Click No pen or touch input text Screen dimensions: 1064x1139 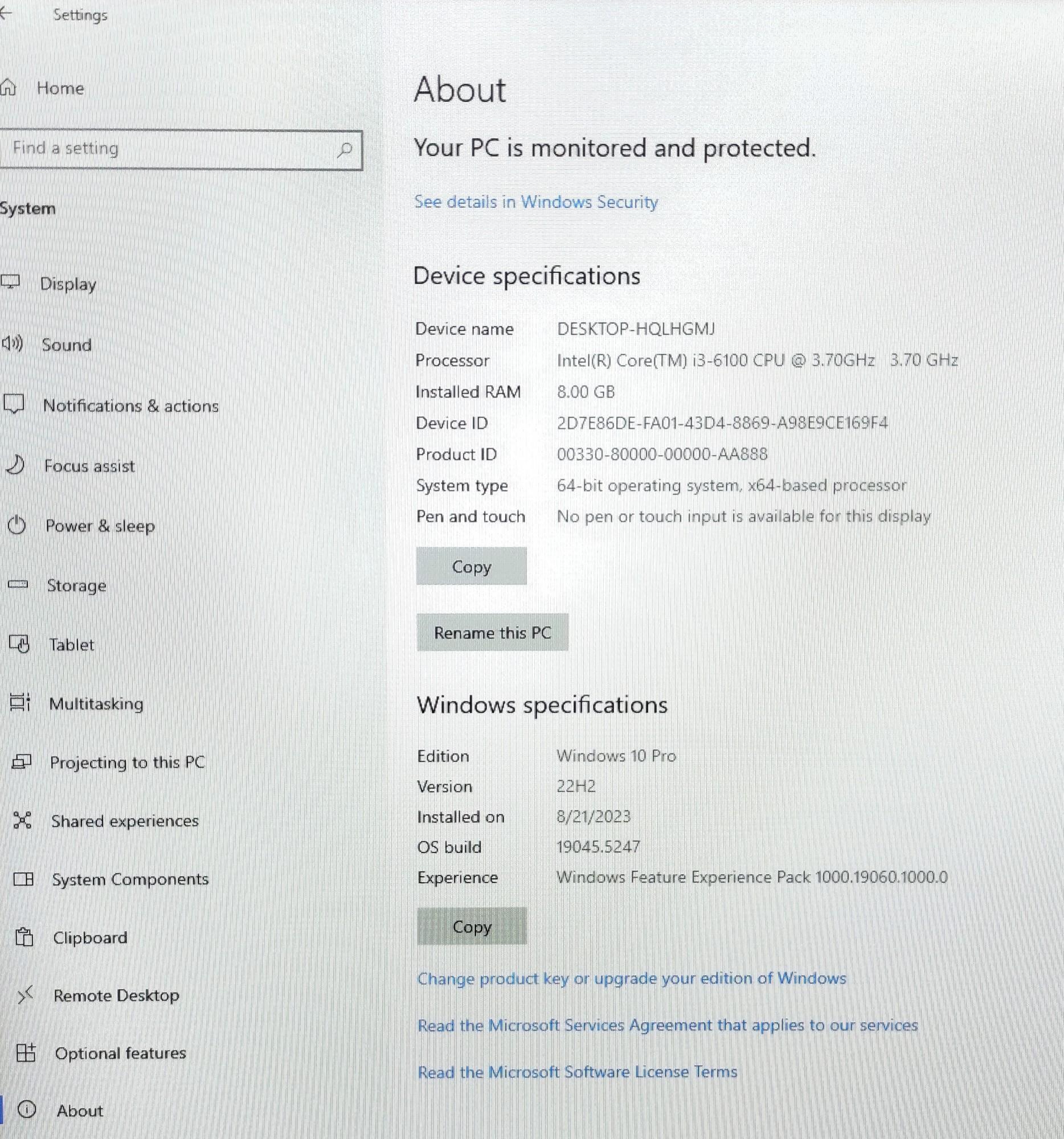(x=744, y=517)
